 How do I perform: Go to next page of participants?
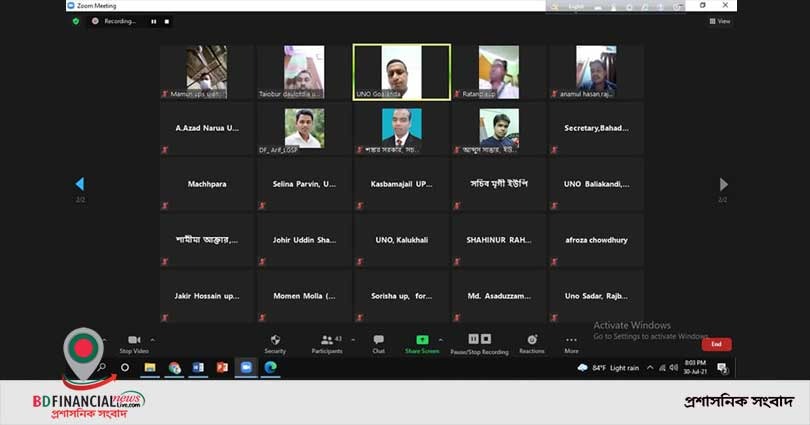[x=723, y=184]
